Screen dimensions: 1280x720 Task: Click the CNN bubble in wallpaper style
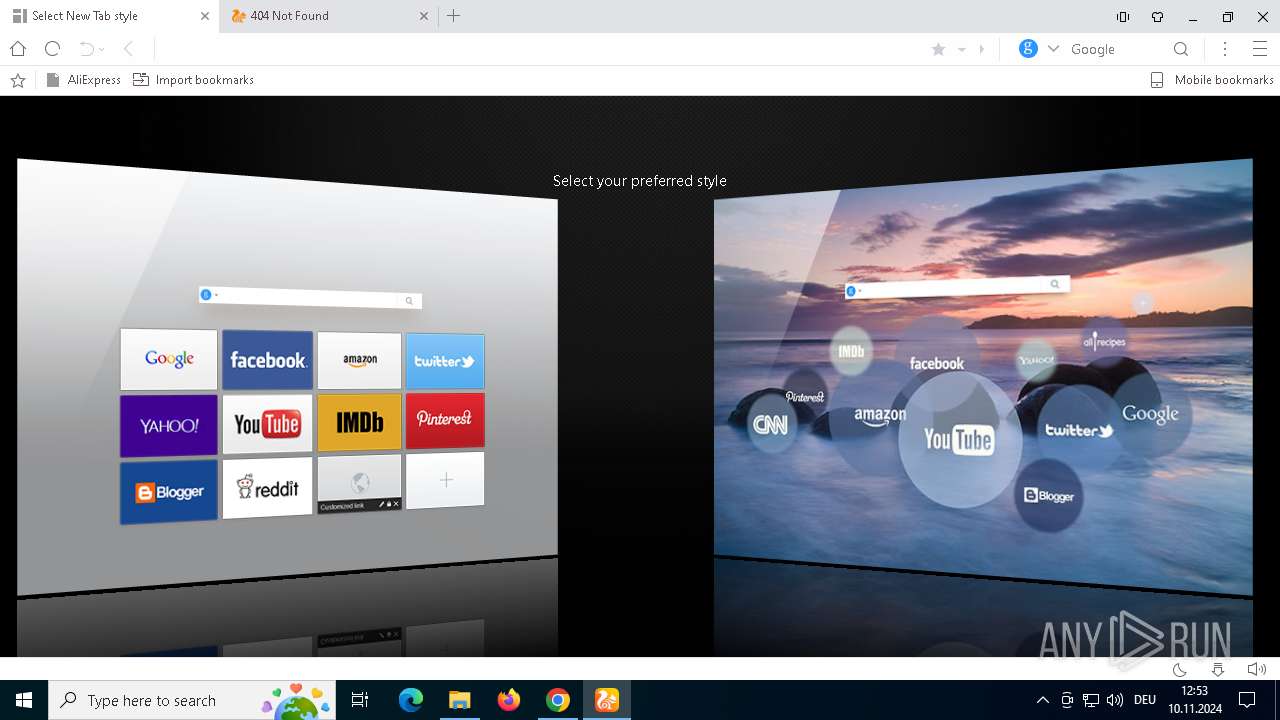coord(770,424)
